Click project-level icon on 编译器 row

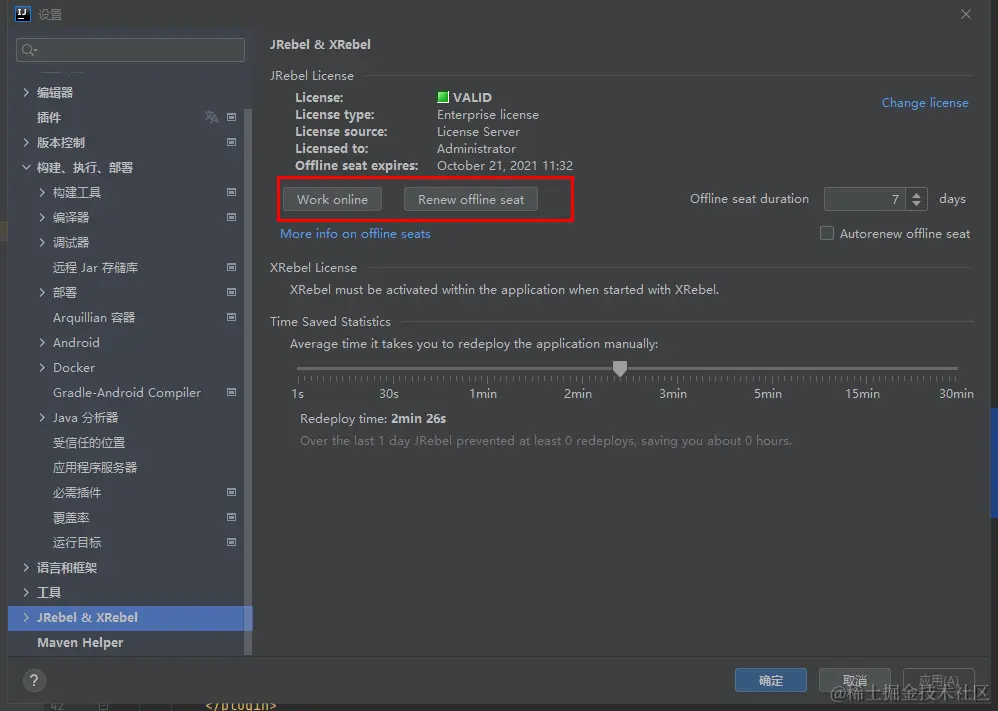pos(232,217)
